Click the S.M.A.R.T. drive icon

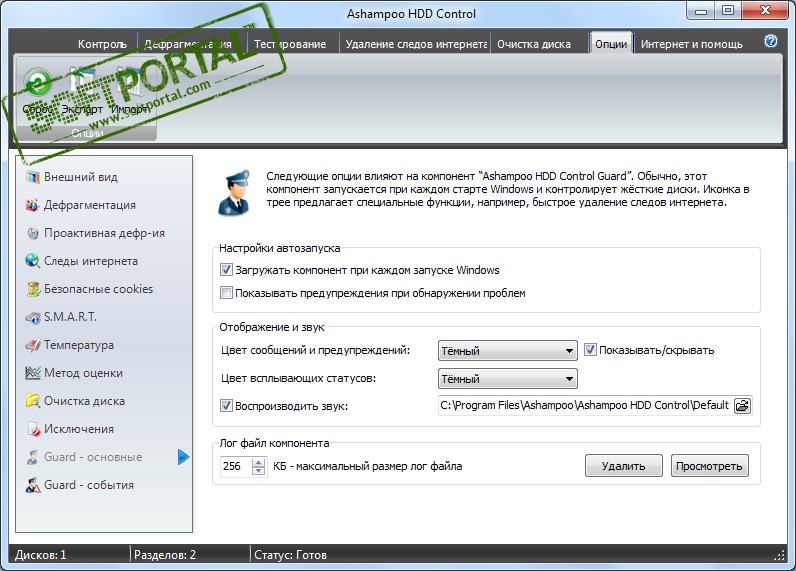click(x=33, y=317)
